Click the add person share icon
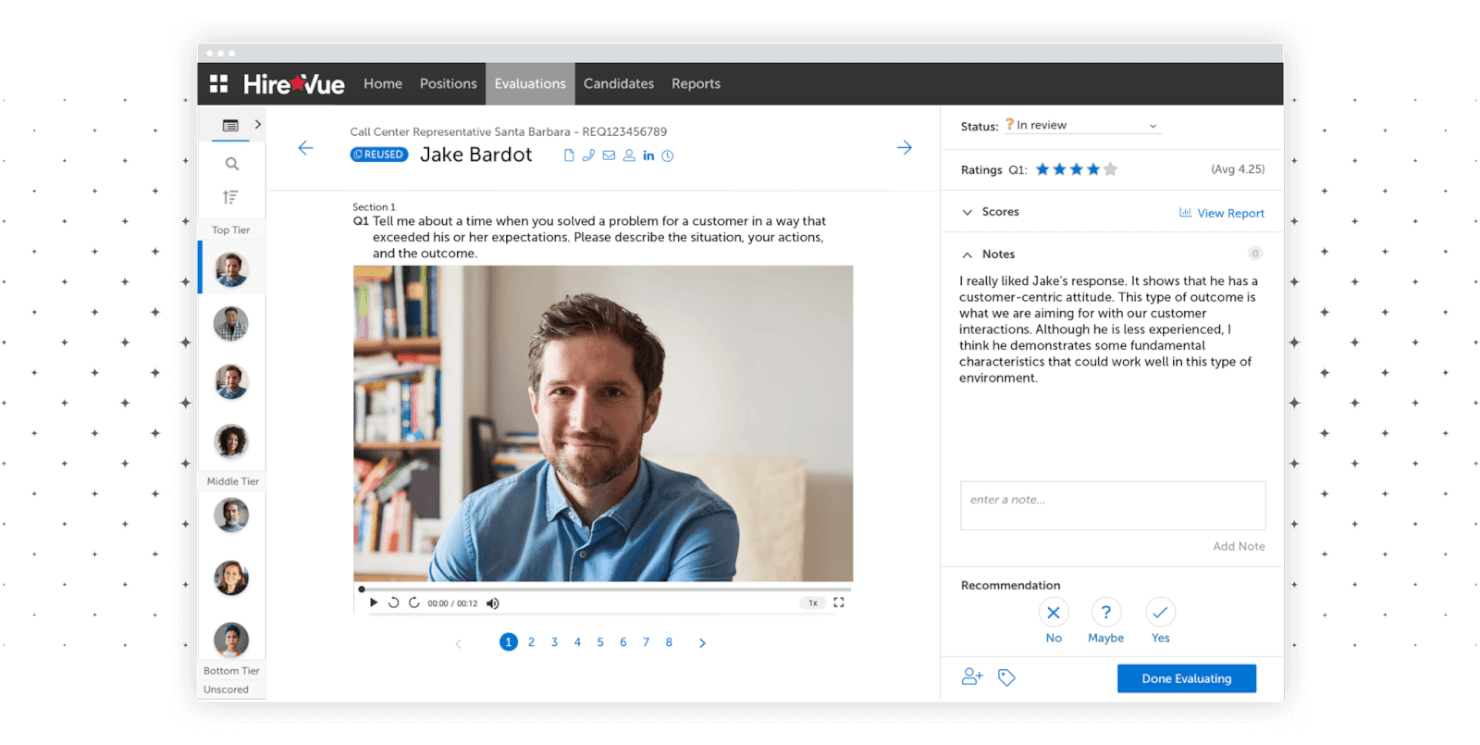Image resolution: width=1480 pixels, height=745 pixels. tap(971, 677)
